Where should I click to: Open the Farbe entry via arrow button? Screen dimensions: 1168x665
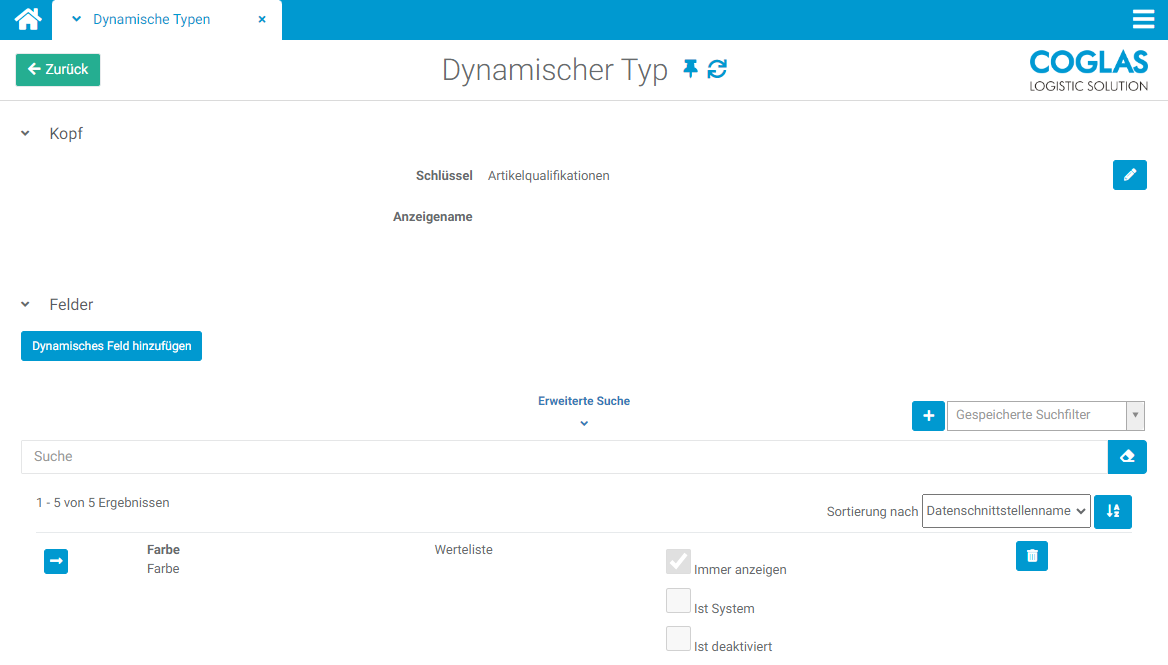(x=56, y=562)
